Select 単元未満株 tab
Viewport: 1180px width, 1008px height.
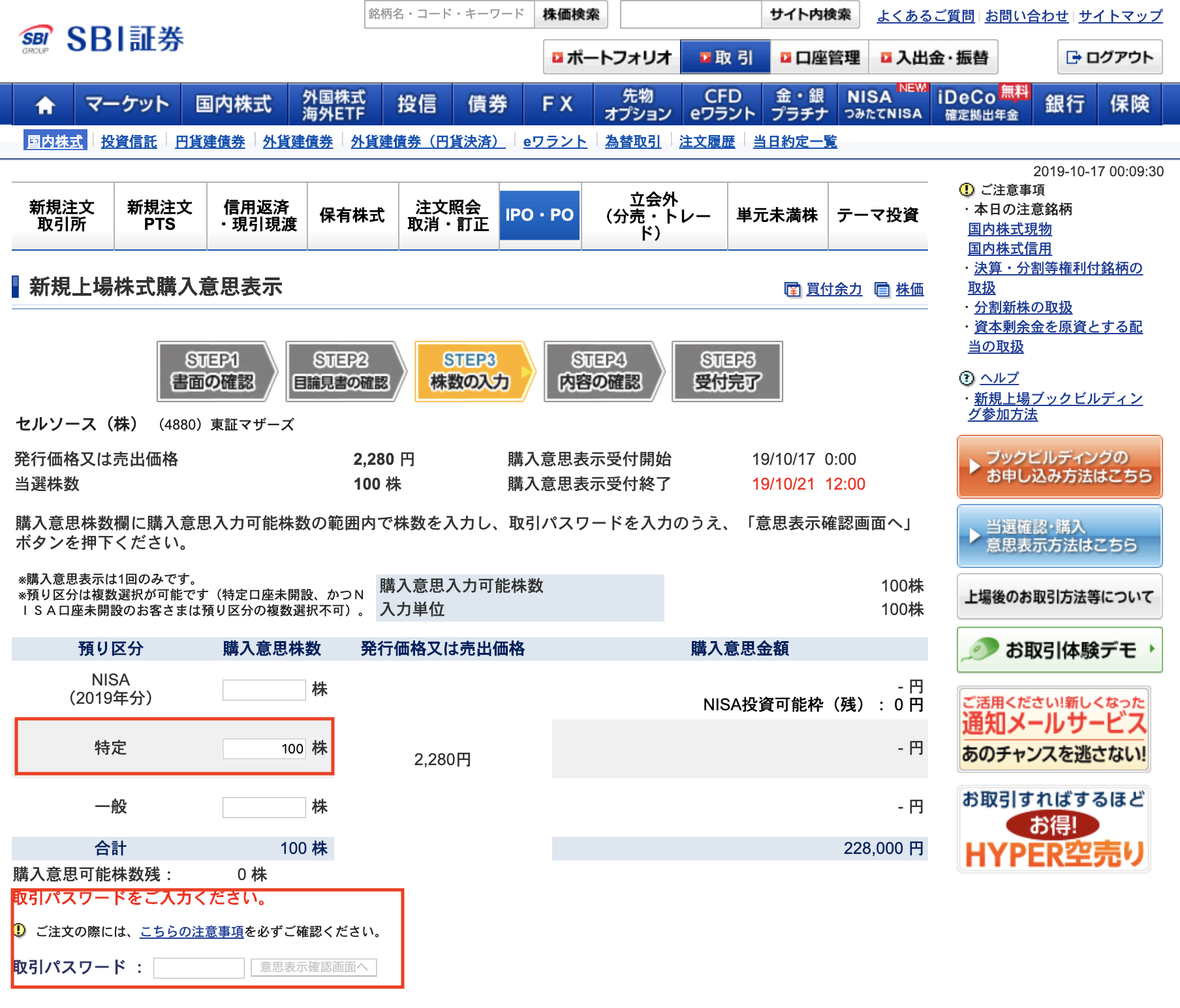click(777, 216)
